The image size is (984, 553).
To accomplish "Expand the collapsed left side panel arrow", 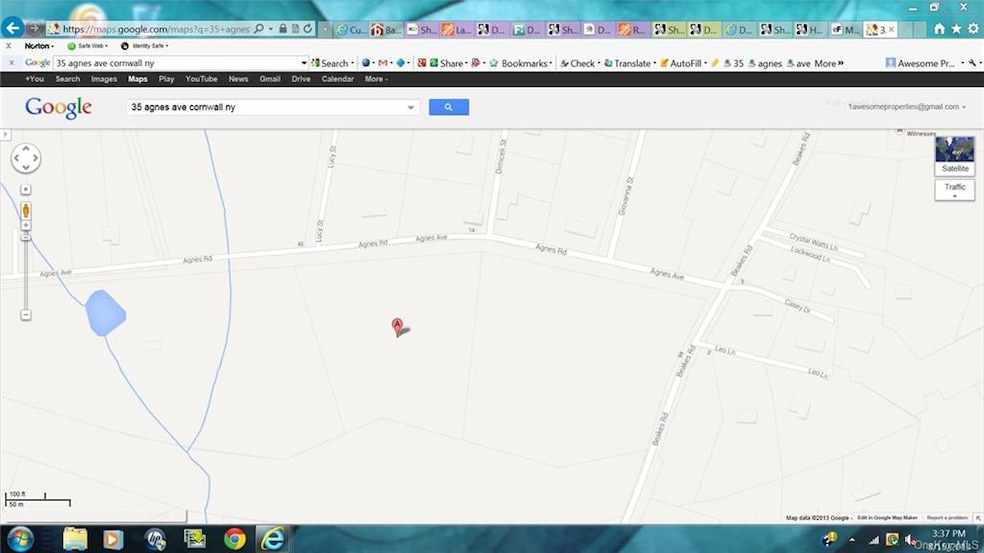I will 4,133.
